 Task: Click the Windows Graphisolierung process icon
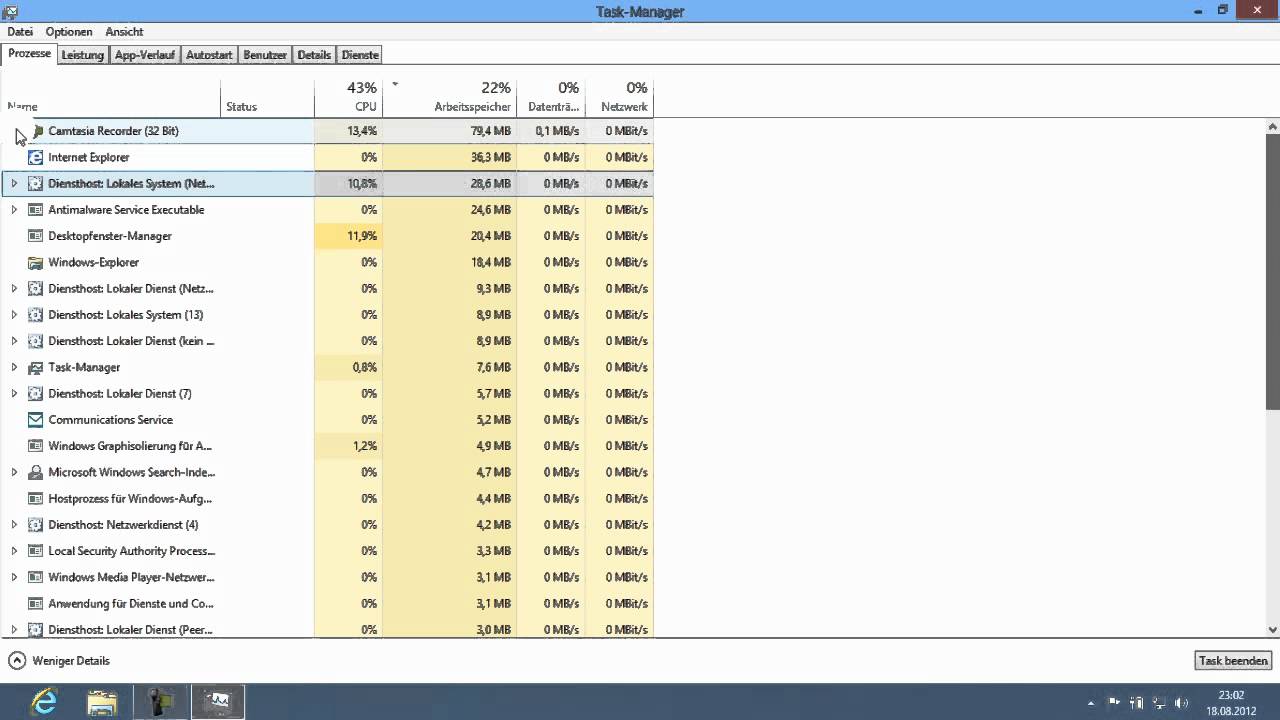coord(36,446)
